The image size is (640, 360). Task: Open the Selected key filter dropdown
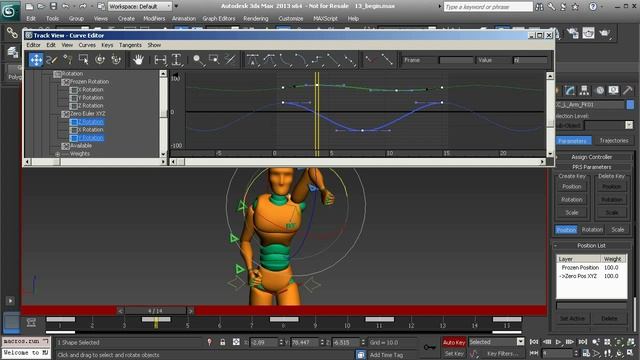coord(496,342)
